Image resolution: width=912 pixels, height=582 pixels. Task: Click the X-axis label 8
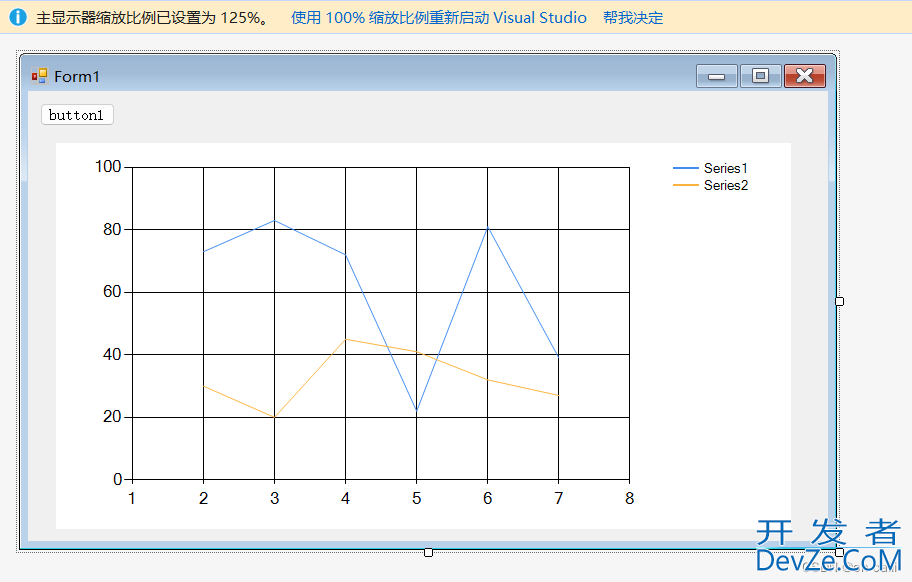[x=629, y=498]
